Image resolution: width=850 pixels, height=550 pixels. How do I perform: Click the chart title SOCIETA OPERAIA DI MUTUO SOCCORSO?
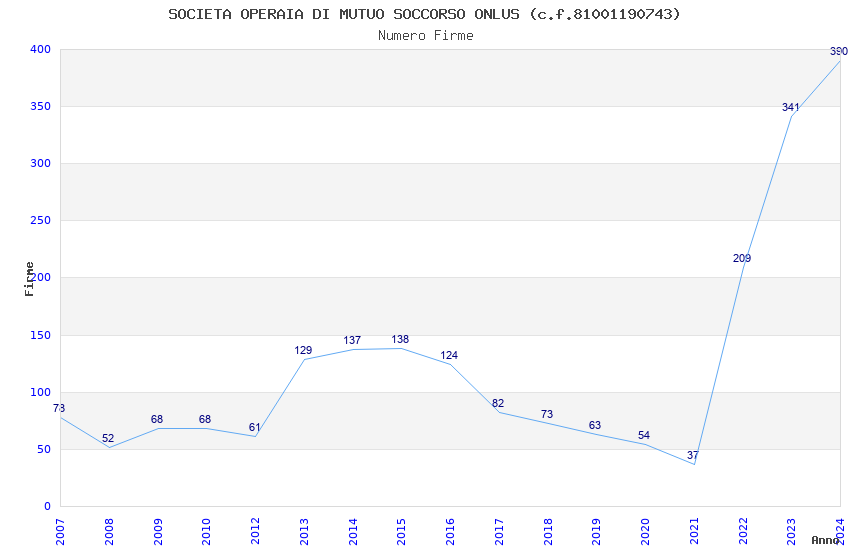[x=424, y=14]
